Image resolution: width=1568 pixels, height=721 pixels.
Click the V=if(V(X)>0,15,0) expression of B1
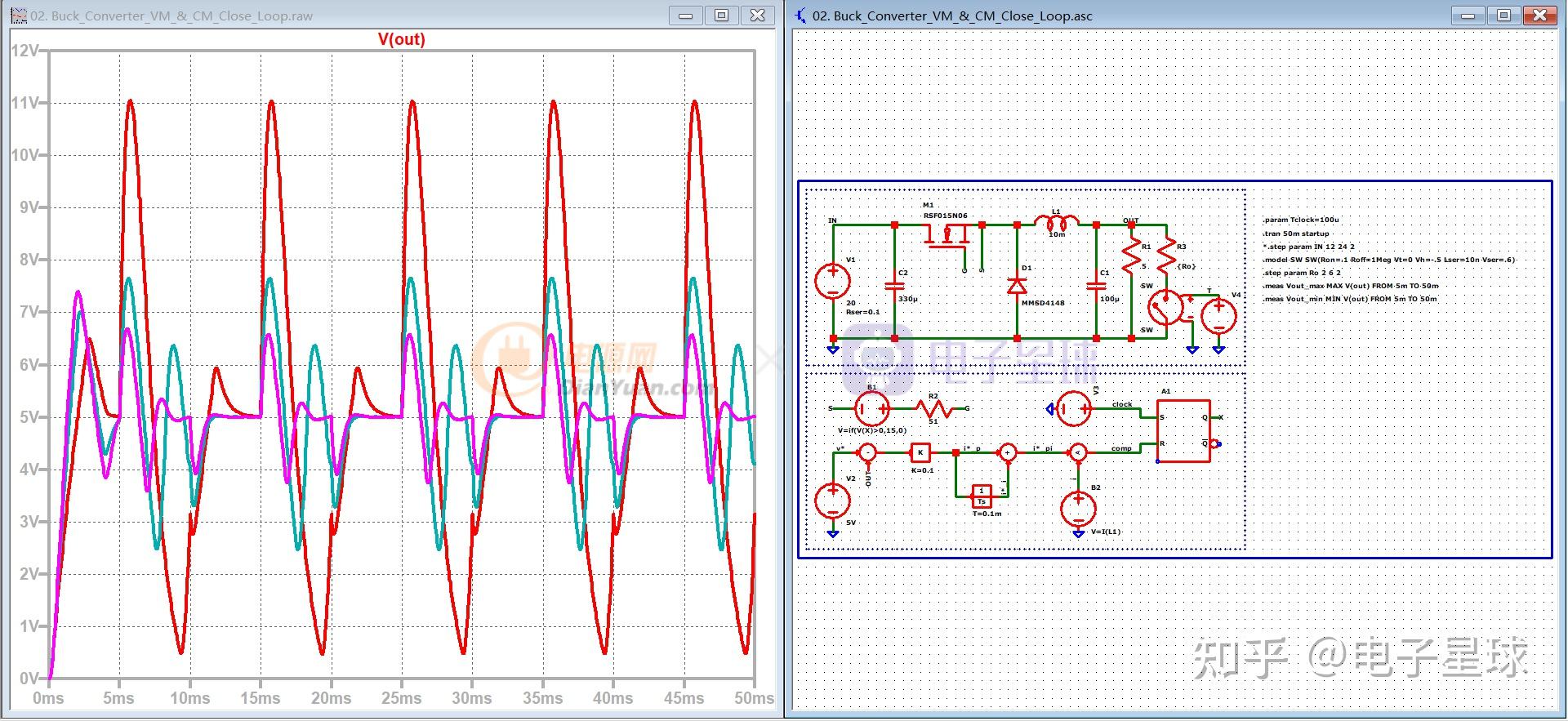(x=871, y=430)
